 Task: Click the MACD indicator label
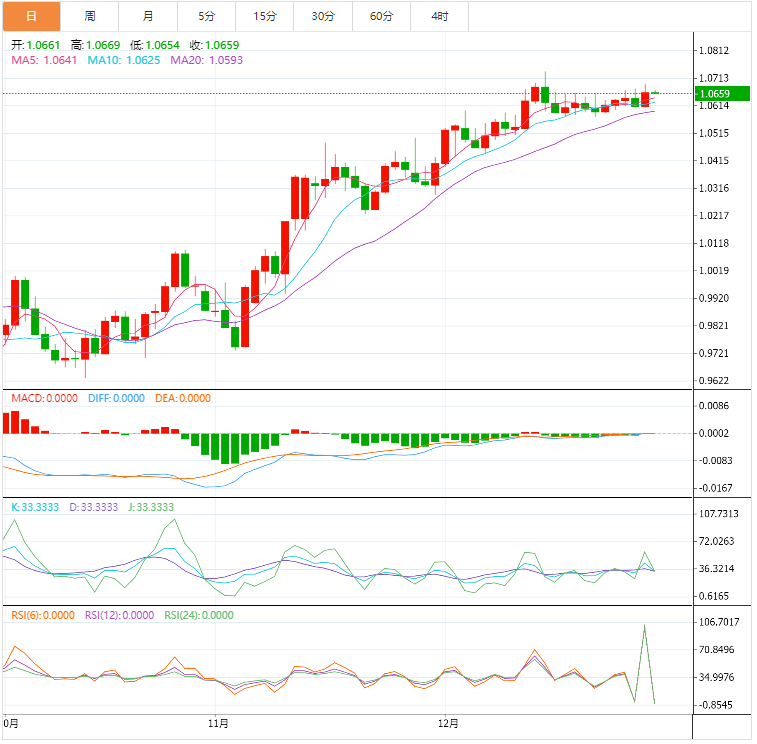[44, 398]
